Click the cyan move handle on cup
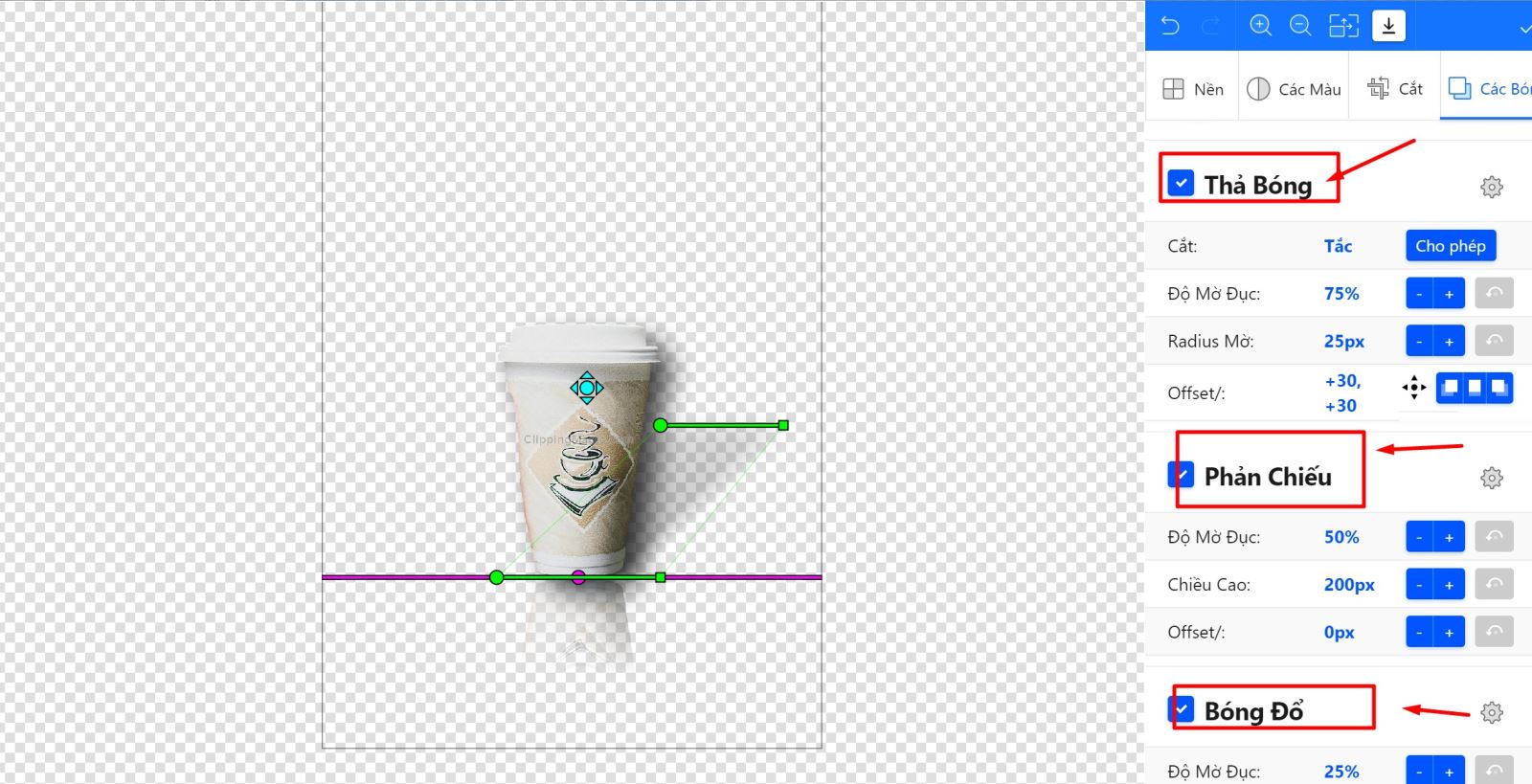 click(587, 388)
